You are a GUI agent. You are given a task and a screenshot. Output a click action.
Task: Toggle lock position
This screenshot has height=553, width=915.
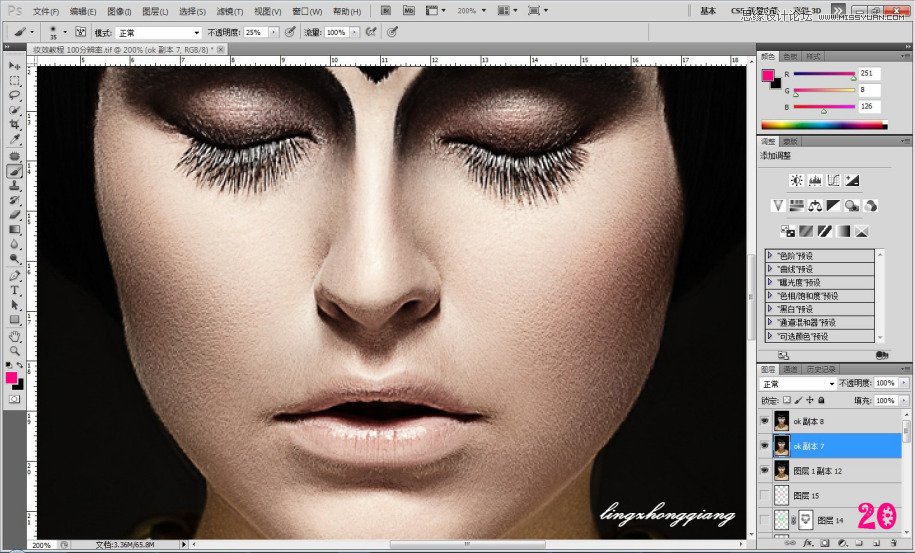[810, 400]
